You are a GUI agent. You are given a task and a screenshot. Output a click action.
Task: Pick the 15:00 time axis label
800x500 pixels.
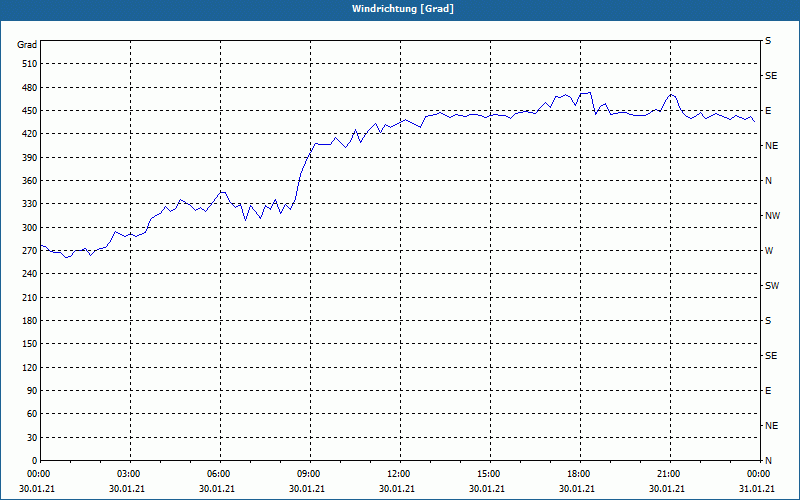(488, 474)
